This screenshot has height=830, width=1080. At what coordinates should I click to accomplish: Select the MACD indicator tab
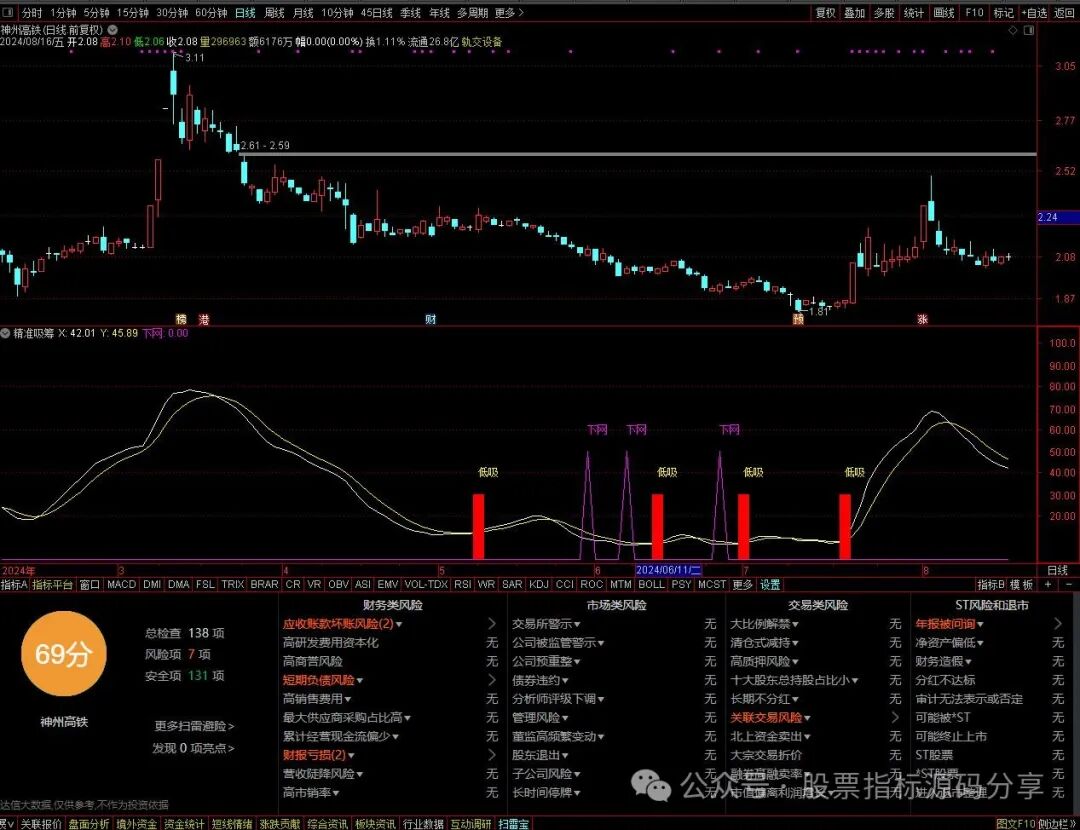pos(121,584)
